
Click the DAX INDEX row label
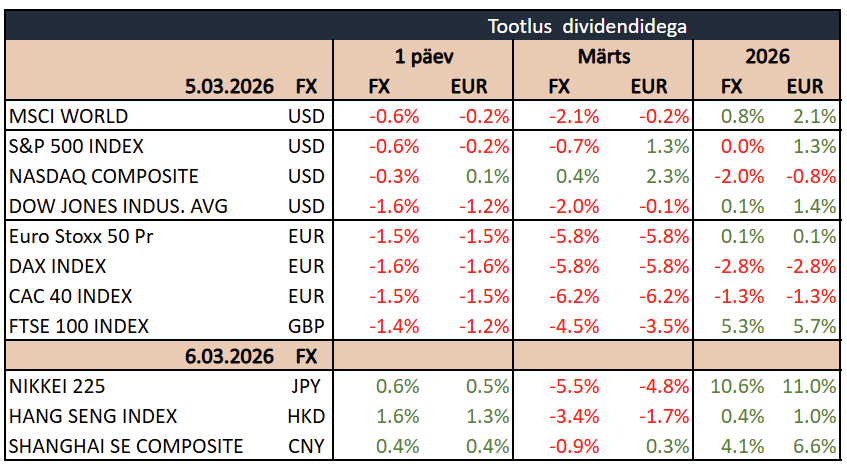(57, 267)
